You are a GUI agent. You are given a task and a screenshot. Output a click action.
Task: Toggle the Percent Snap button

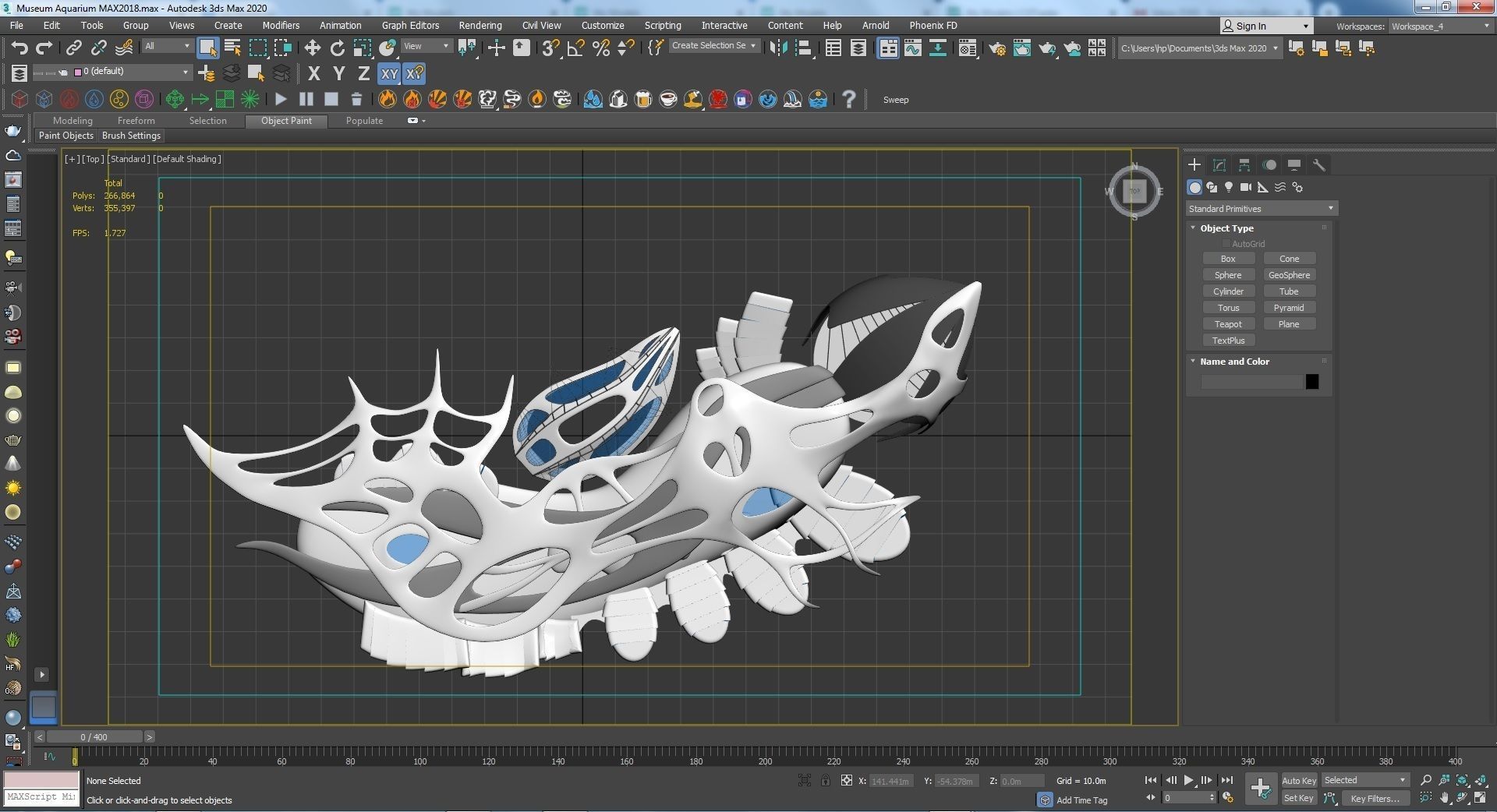coord(601,48)
